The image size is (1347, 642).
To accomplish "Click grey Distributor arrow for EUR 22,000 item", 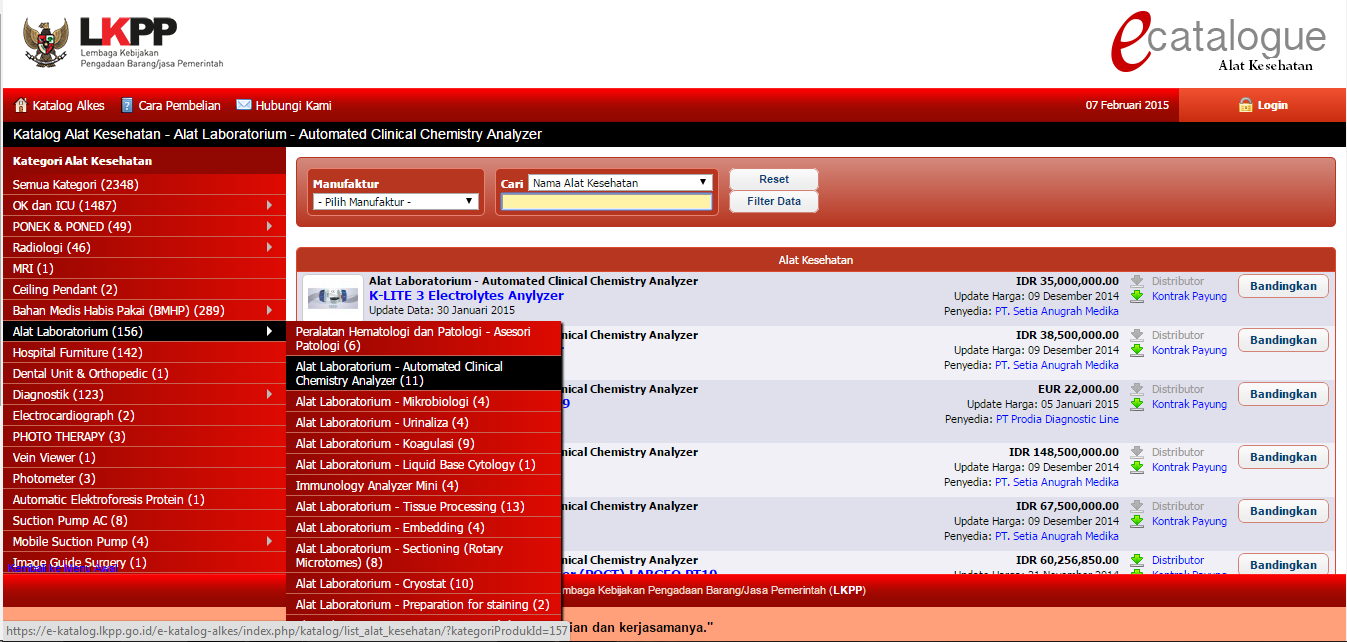I will [1137, 389].
